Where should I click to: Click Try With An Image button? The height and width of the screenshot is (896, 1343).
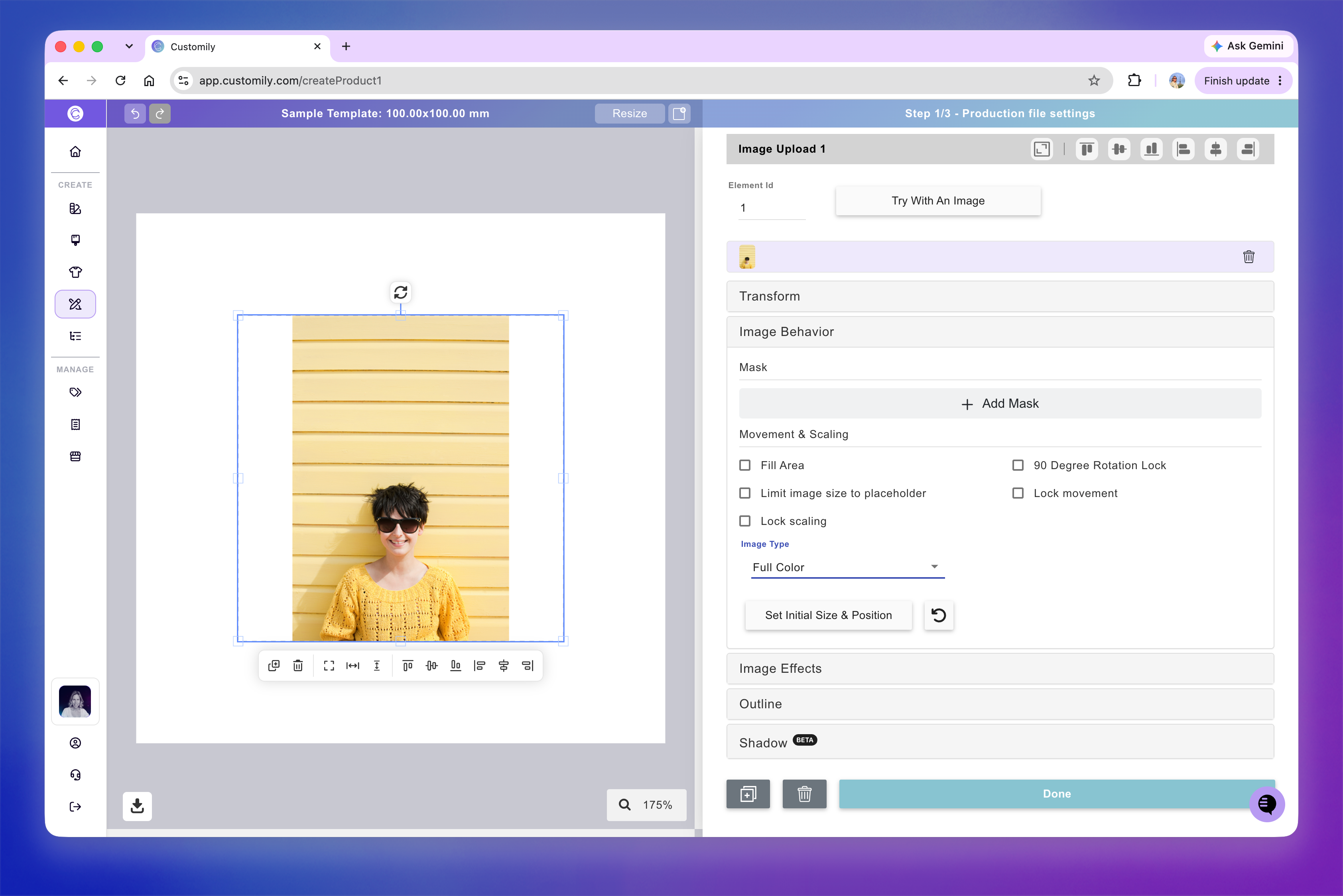[938, 200]
